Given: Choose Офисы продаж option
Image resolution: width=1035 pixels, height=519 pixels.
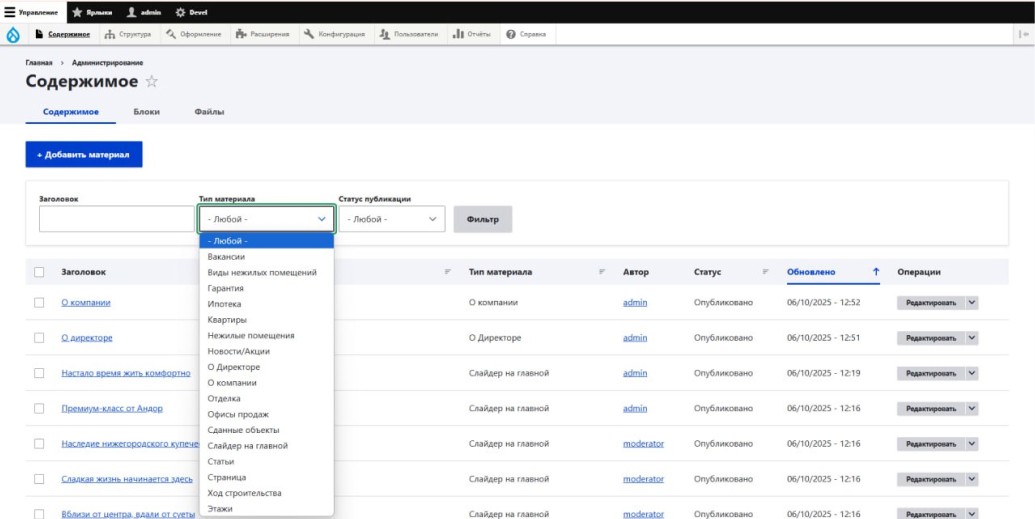Looking at the screenshot, I should [x=267, y=414].
